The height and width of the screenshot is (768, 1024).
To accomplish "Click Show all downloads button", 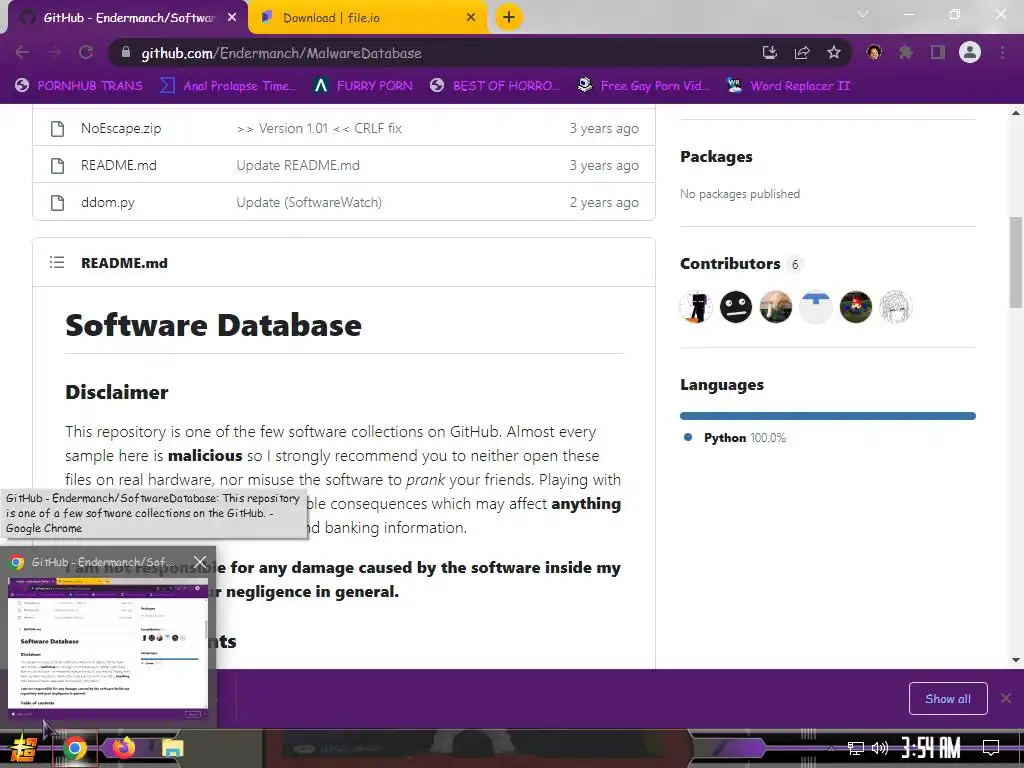I will coord(948,699).
